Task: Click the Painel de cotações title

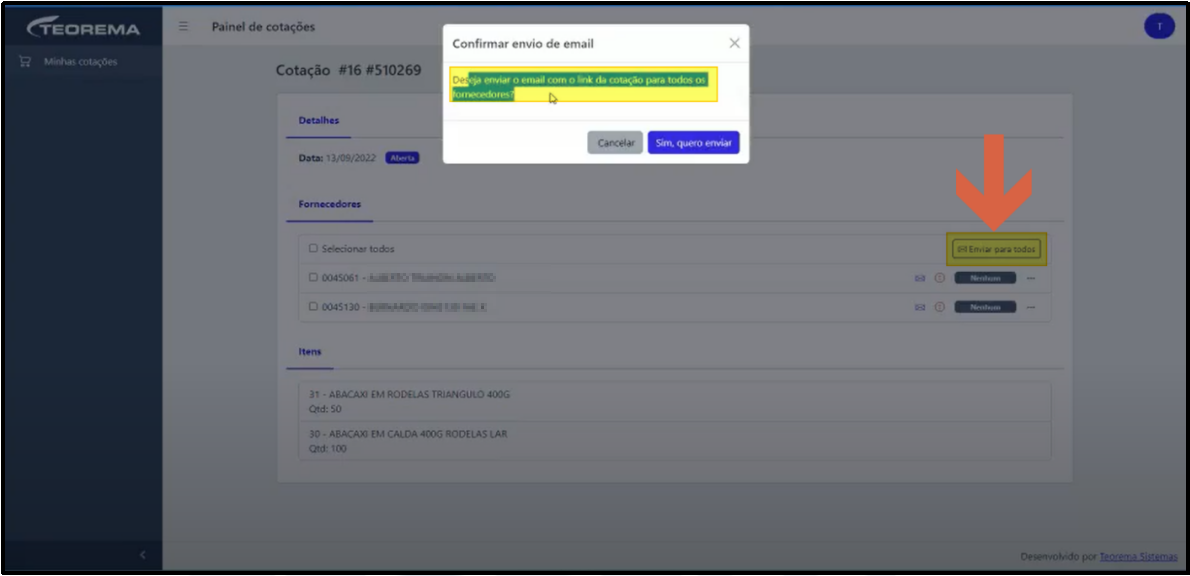Action: pos(263,27)
